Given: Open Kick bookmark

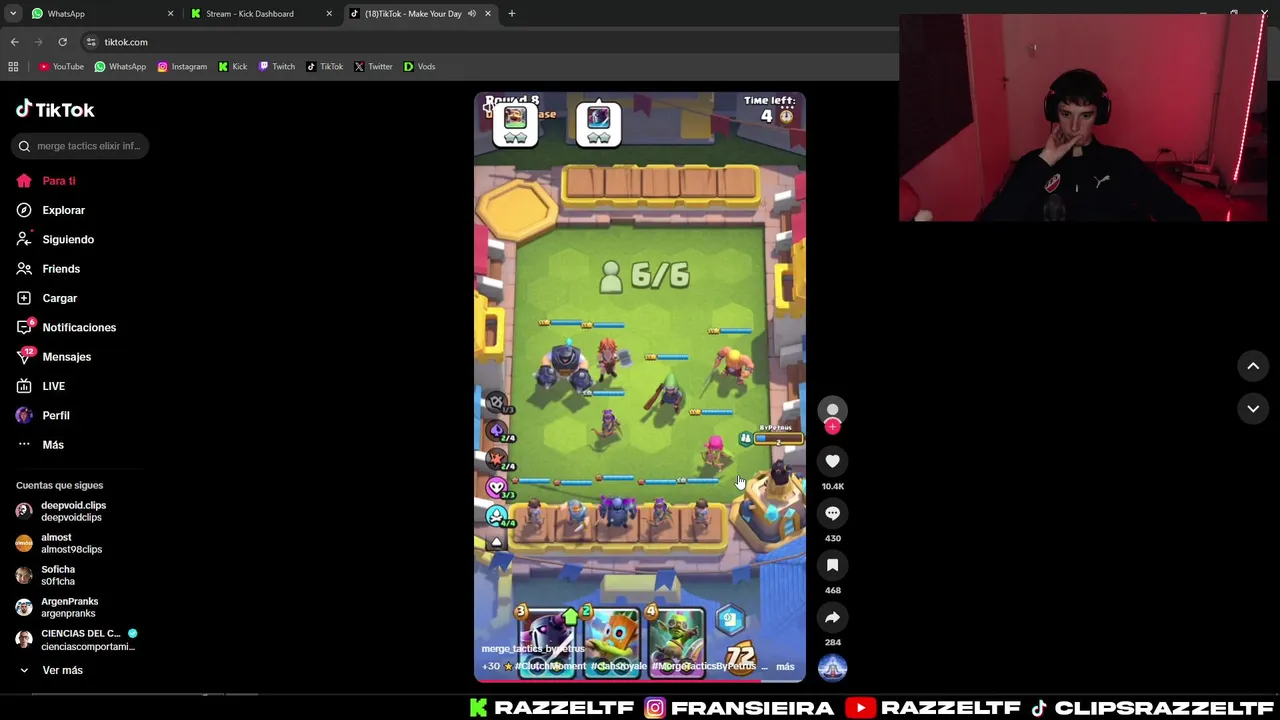Looking at the screenshot, I should coord(233,66).
